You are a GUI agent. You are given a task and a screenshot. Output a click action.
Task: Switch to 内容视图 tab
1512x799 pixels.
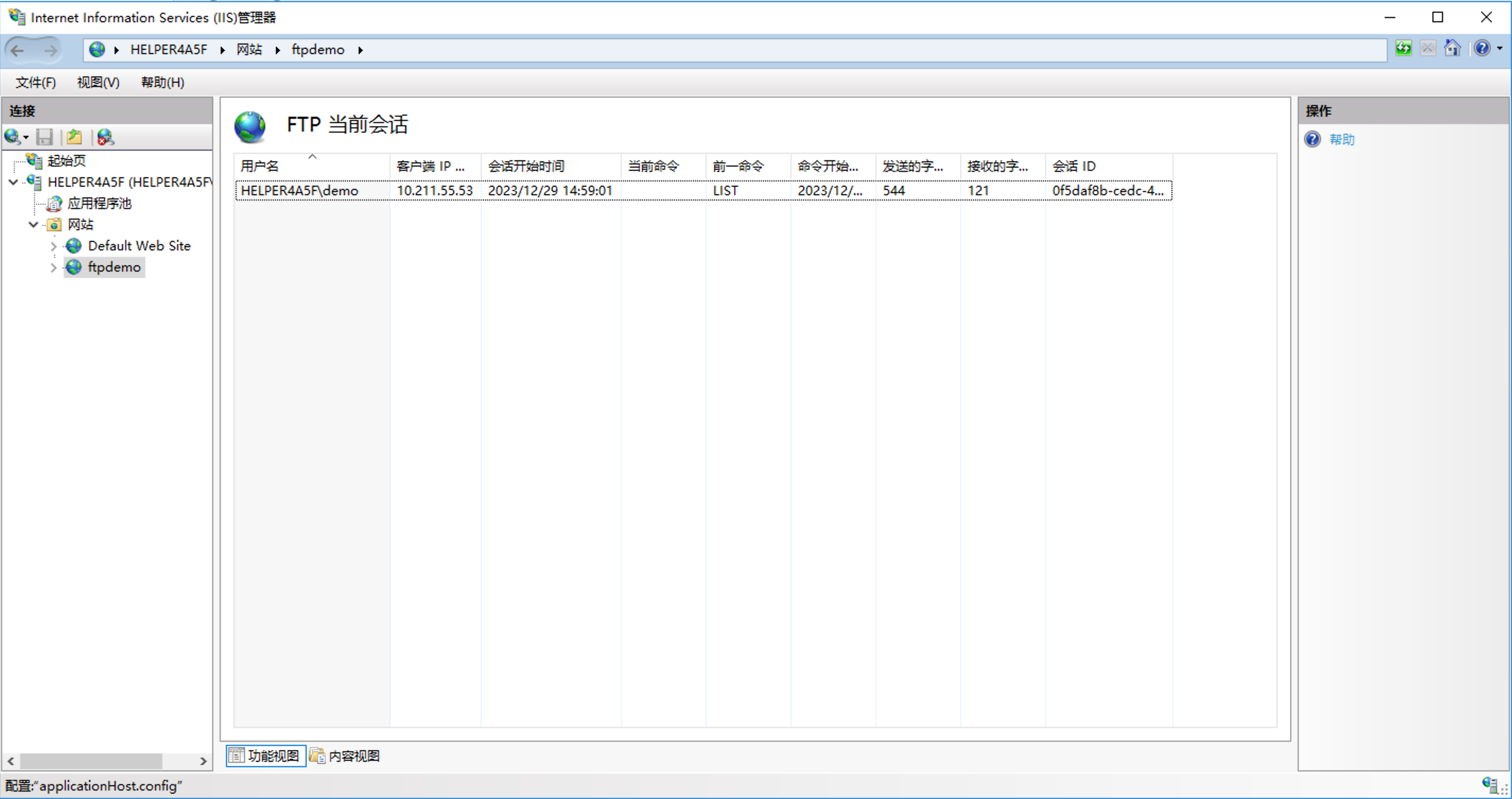pyautogui.click(x=345, y=755)
